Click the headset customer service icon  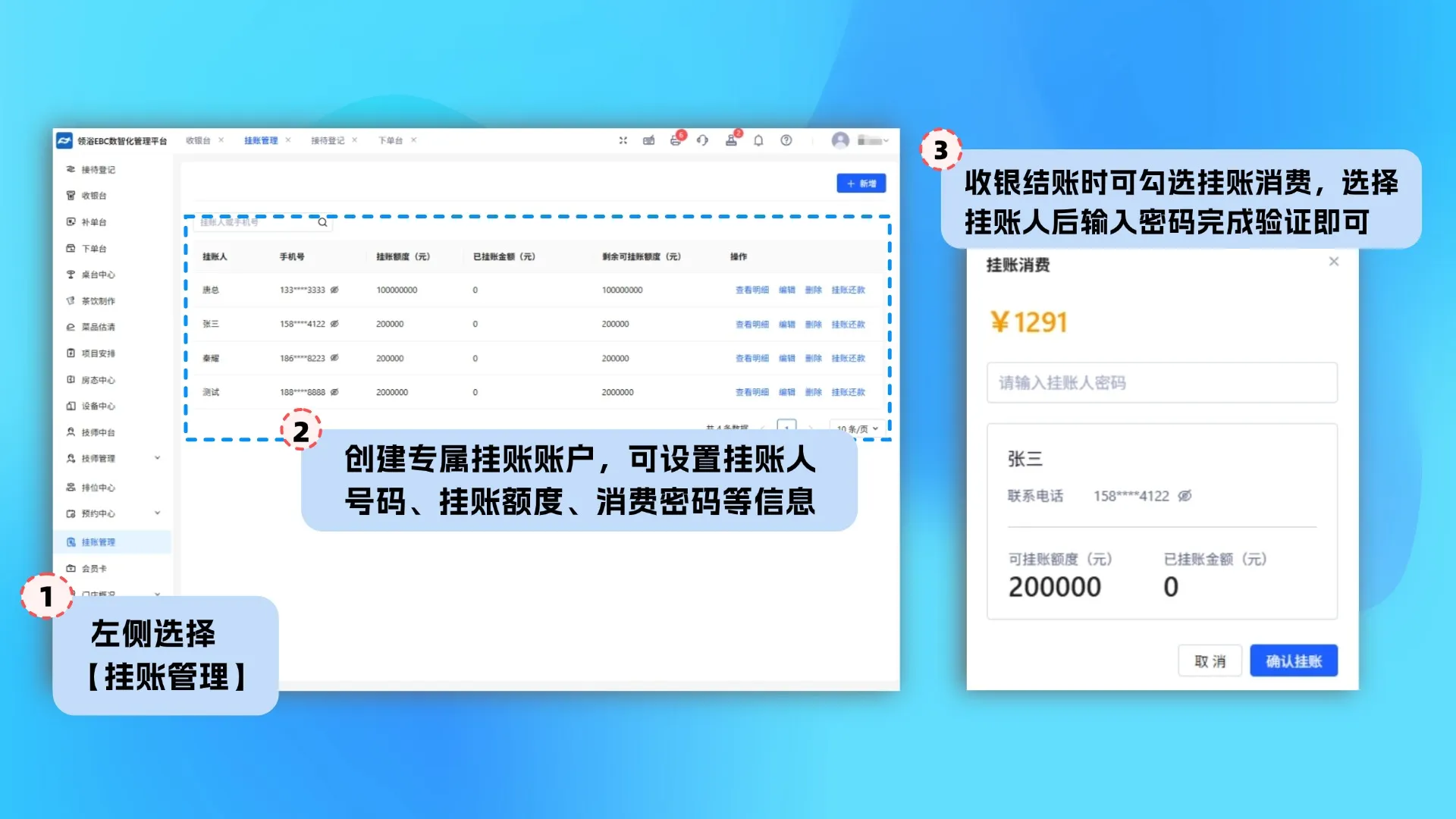[x=702, y=140]
